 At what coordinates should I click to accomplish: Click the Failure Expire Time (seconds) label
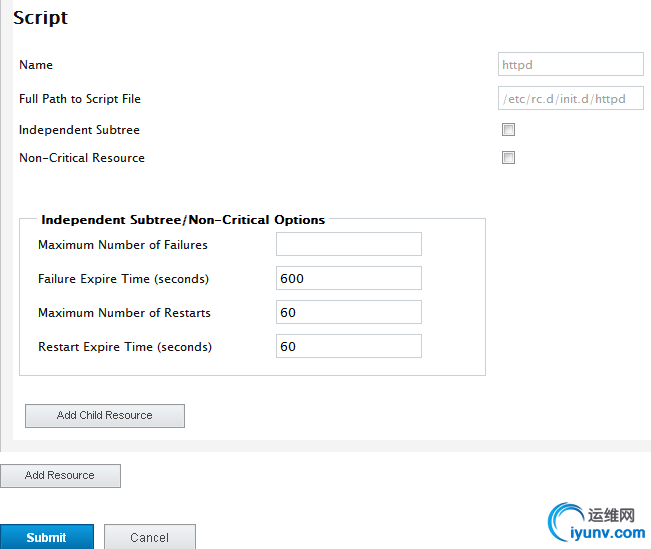coord(123,279)
